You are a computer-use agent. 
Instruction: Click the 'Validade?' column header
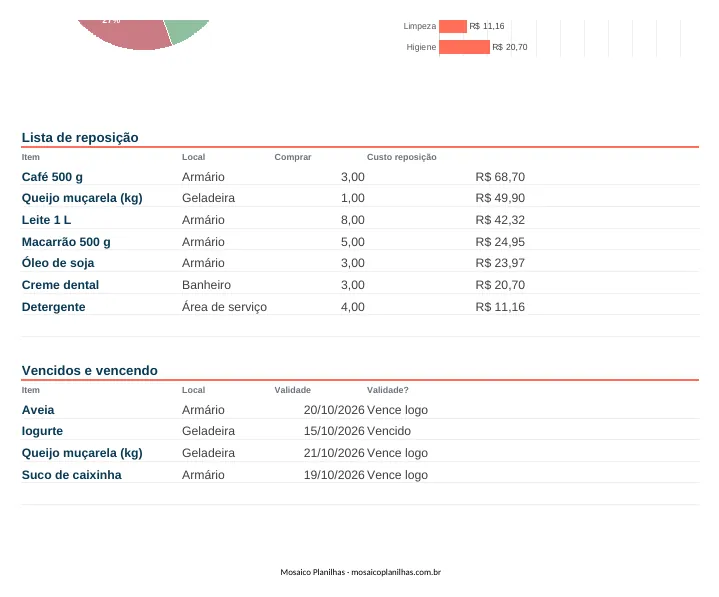pyautogui.click(x=387, y=390)
